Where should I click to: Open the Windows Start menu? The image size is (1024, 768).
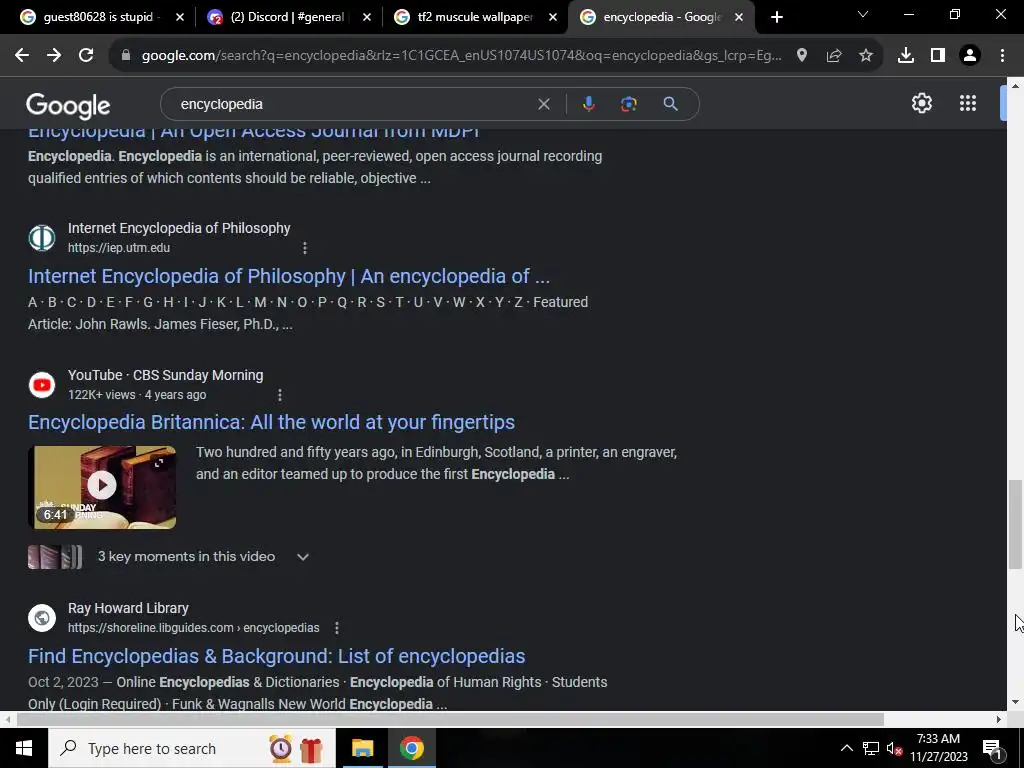[24, 748]
